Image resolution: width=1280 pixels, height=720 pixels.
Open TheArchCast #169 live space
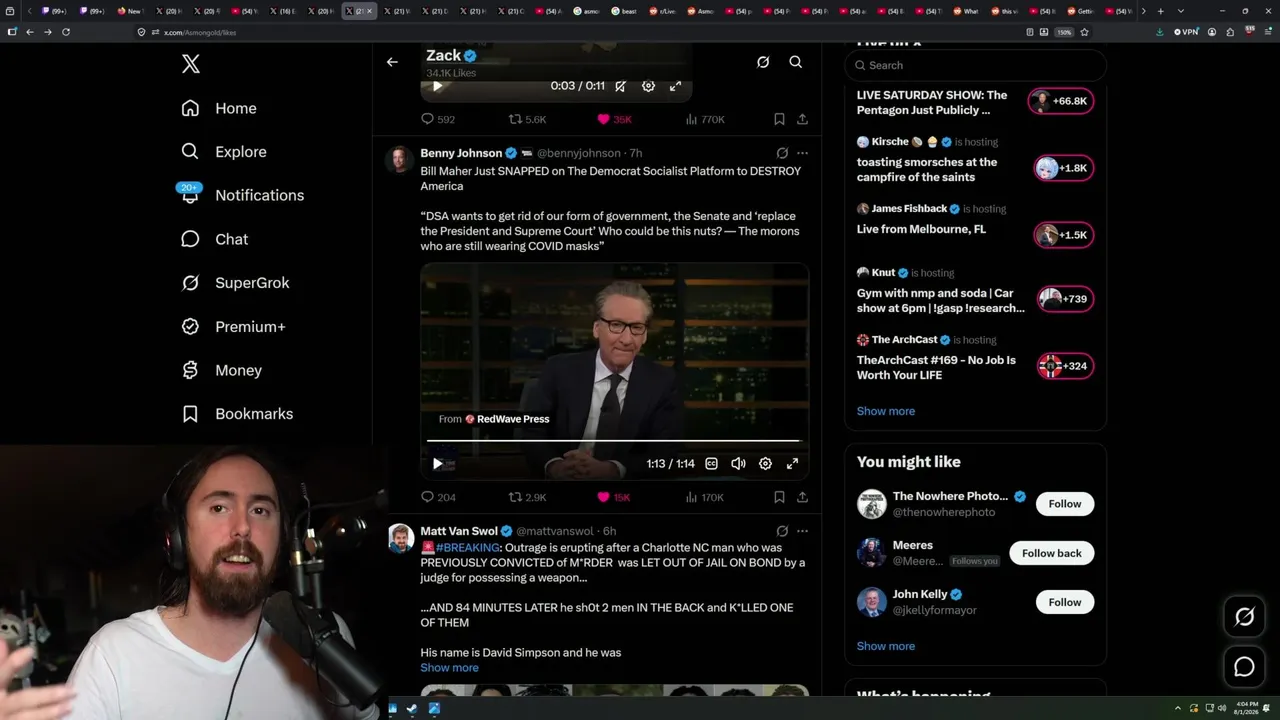[x=936, y=367]
